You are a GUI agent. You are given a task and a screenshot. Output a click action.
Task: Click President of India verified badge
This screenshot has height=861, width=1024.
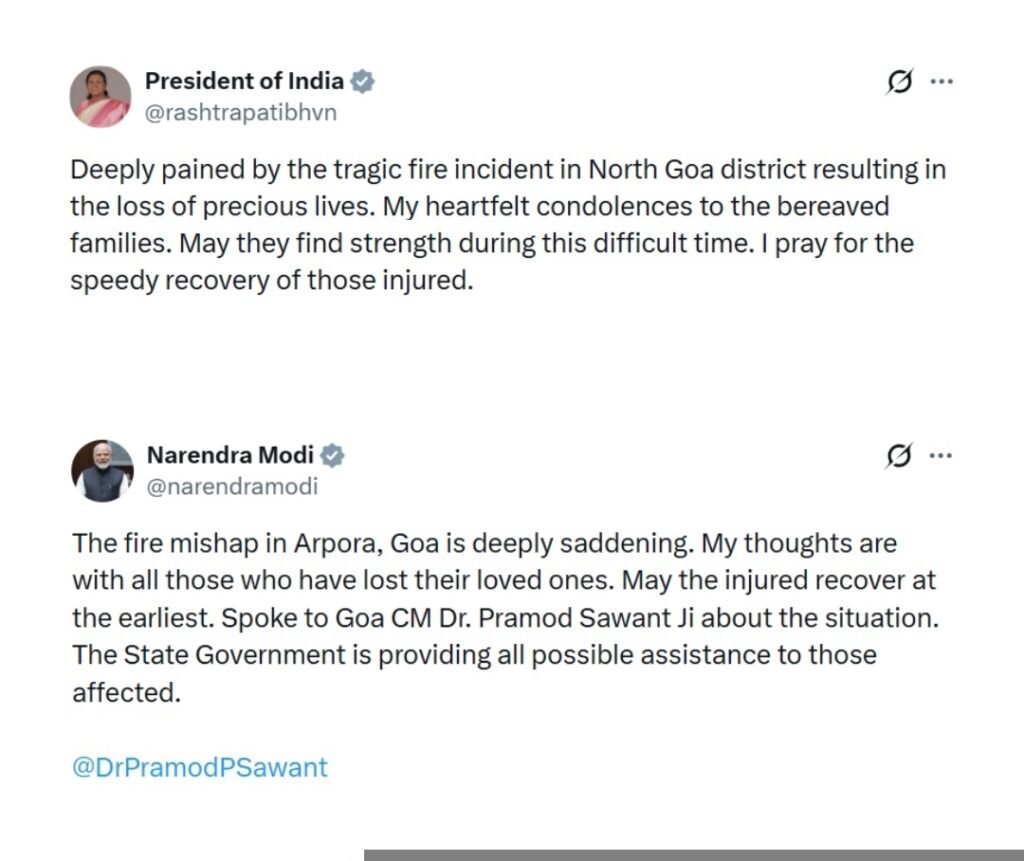coord(362,82)
